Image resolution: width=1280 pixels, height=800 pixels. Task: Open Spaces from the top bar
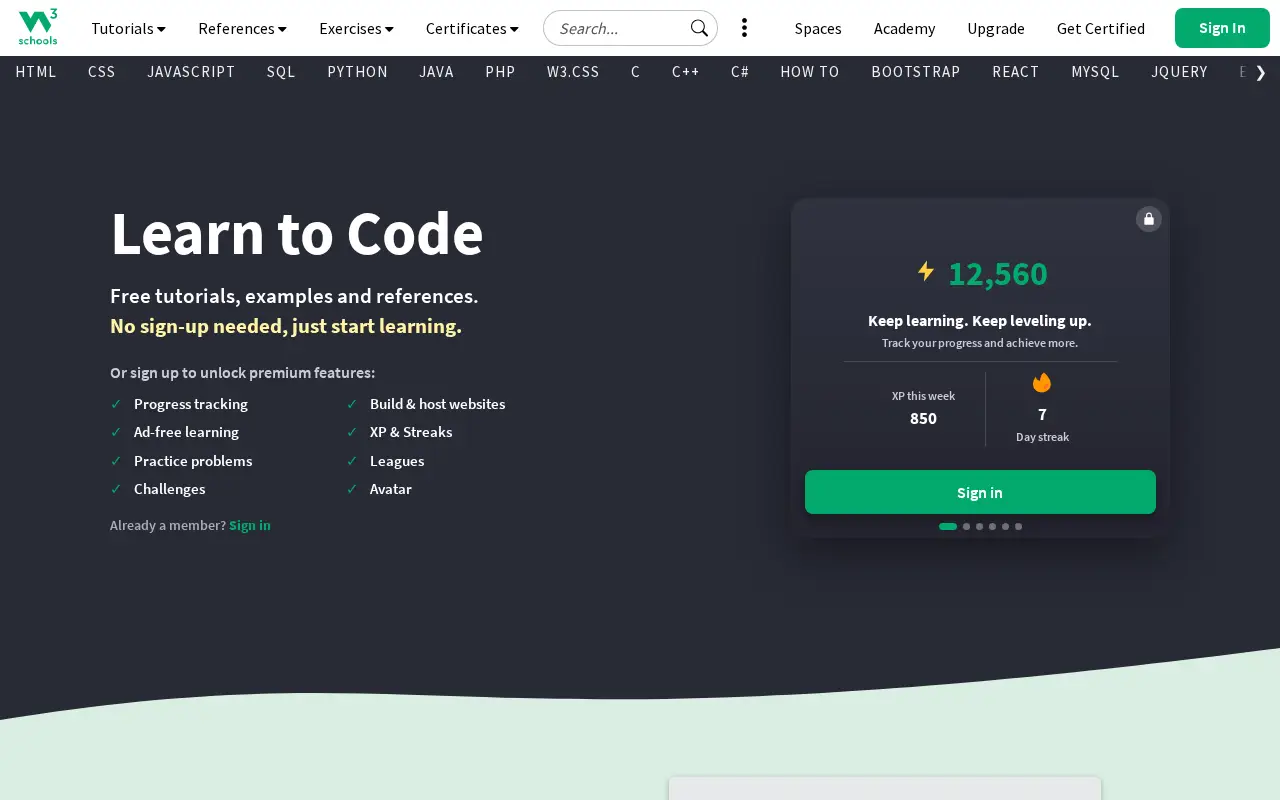[x=818, y=28]
